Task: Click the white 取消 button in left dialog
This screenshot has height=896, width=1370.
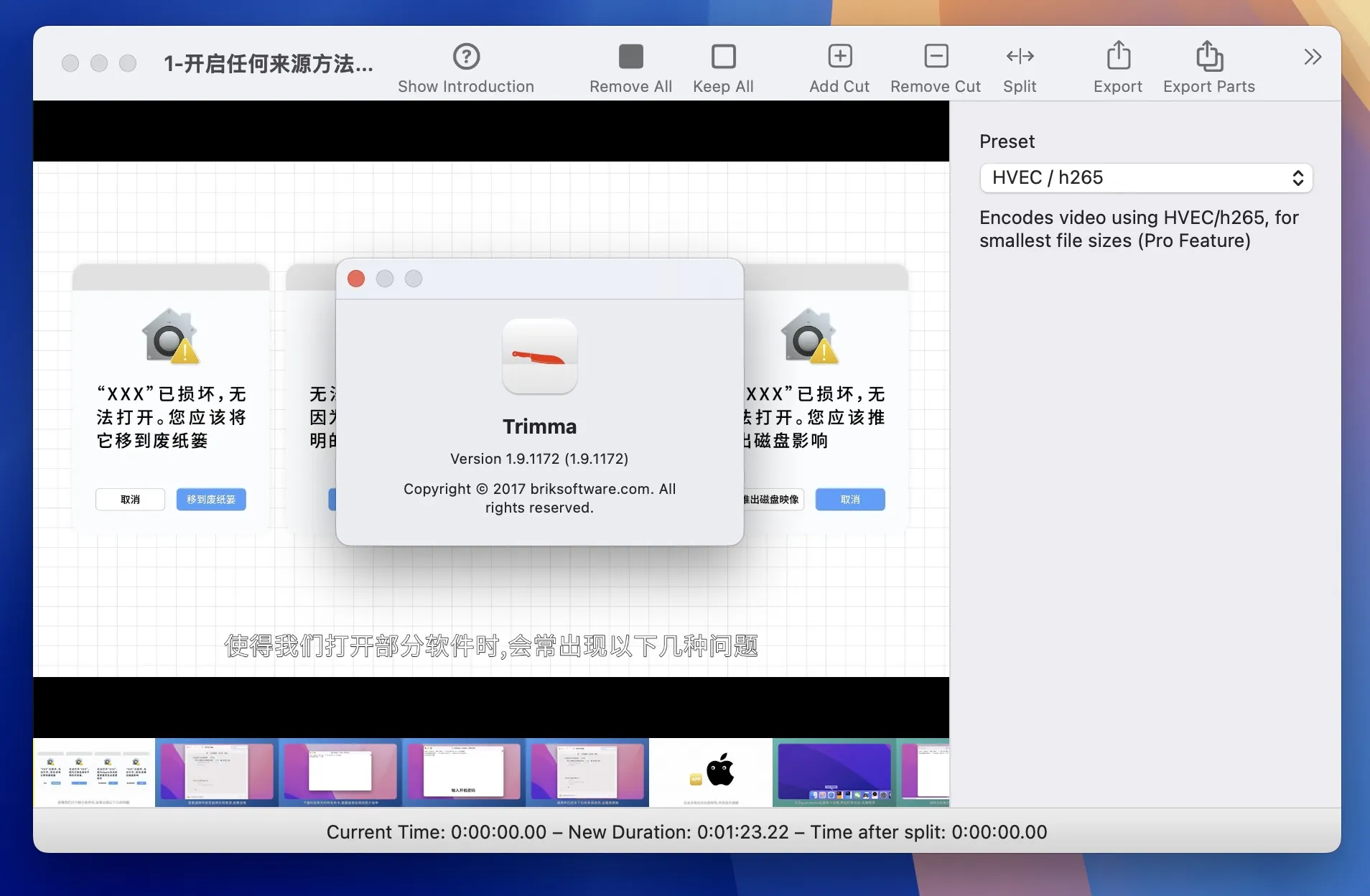Action: (x=130, y=499)
